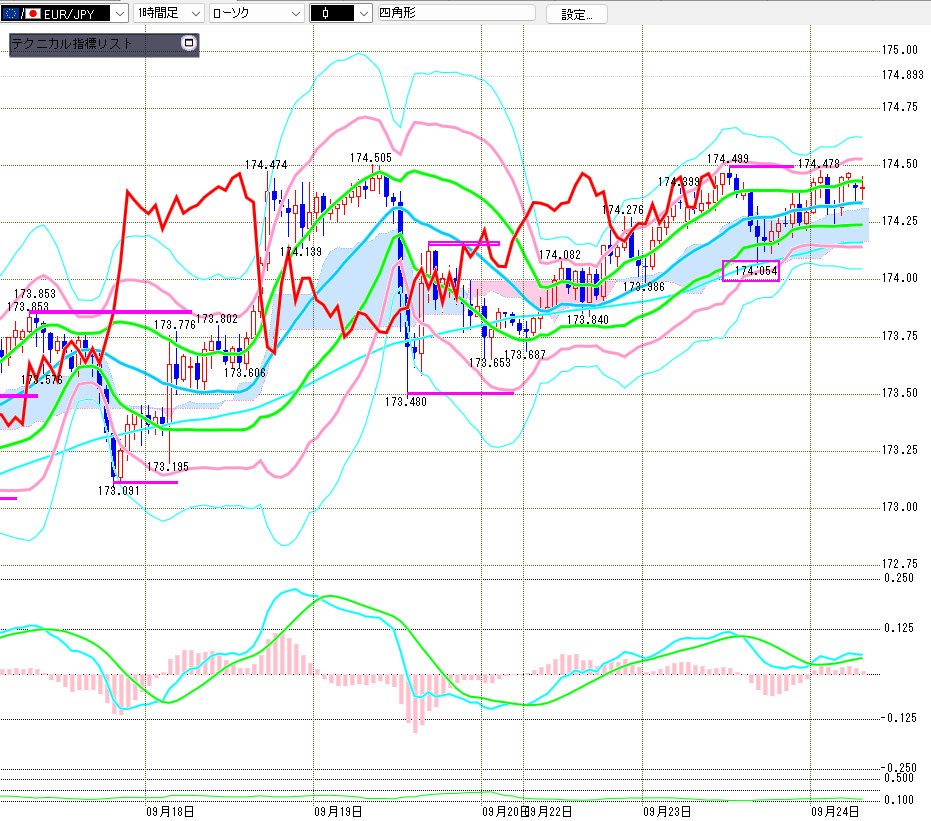Screen dimensions: 931x821
Task: Click the 174.474 peak price label
Action: point(266,165)
